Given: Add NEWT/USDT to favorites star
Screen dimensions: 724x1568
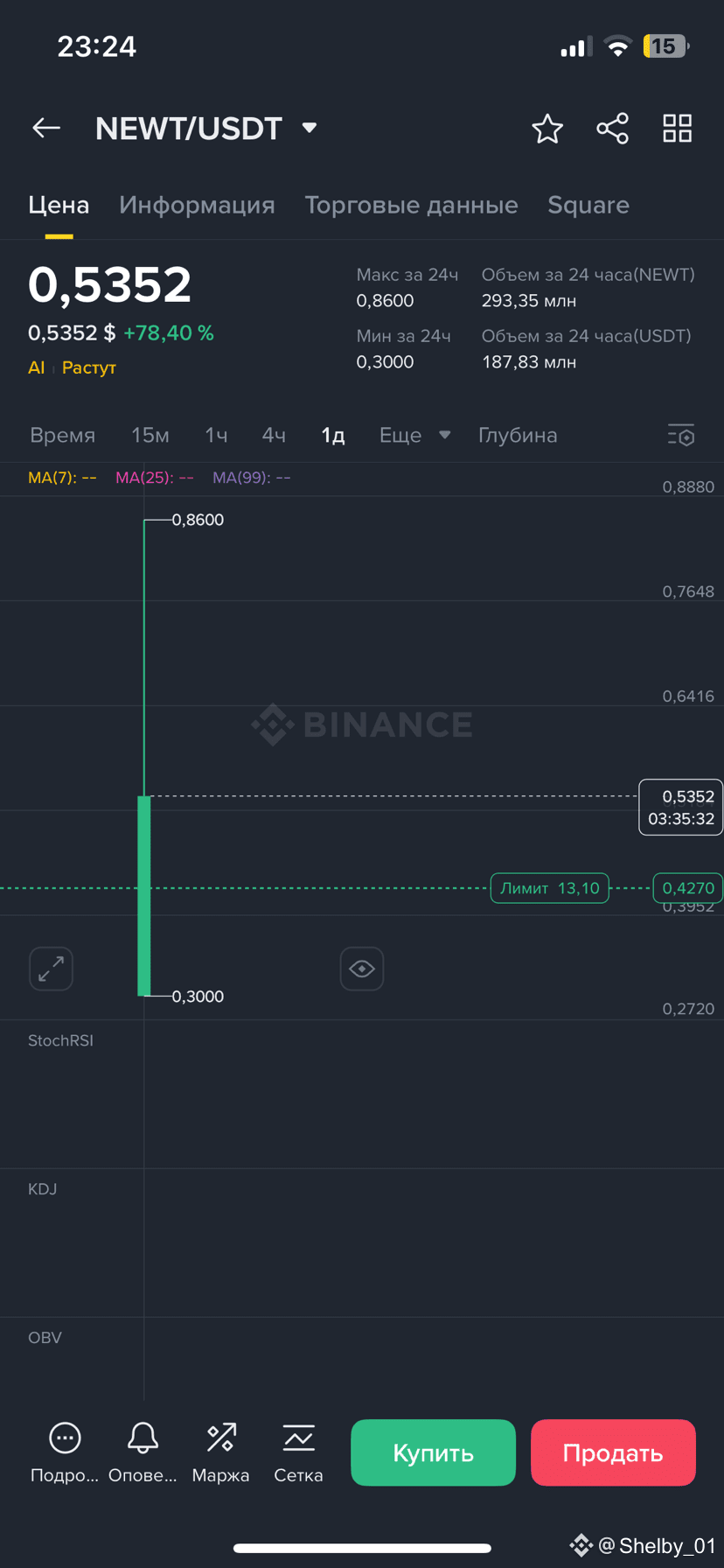Looking at the screenshot, I should point(547,129).
